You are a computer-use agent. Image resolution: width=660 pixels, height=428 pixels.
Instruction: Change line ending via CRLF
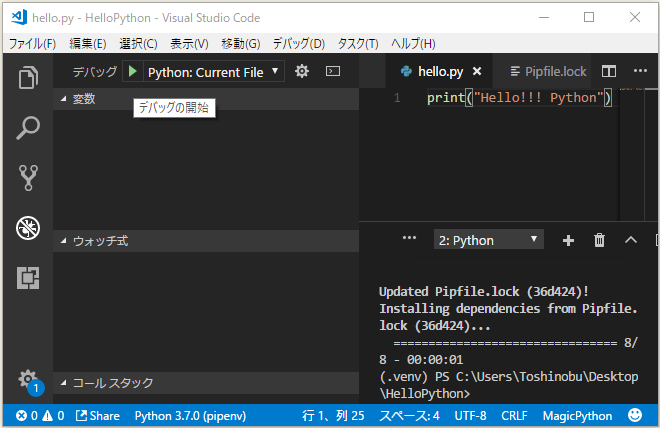click(x=514, y=416)
